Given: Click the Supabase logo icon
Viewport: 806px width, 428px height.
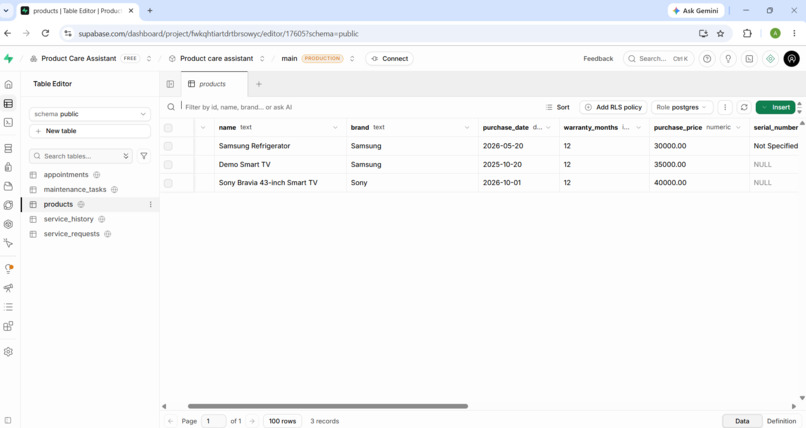Looking at the screenshot, I should 8,59.
